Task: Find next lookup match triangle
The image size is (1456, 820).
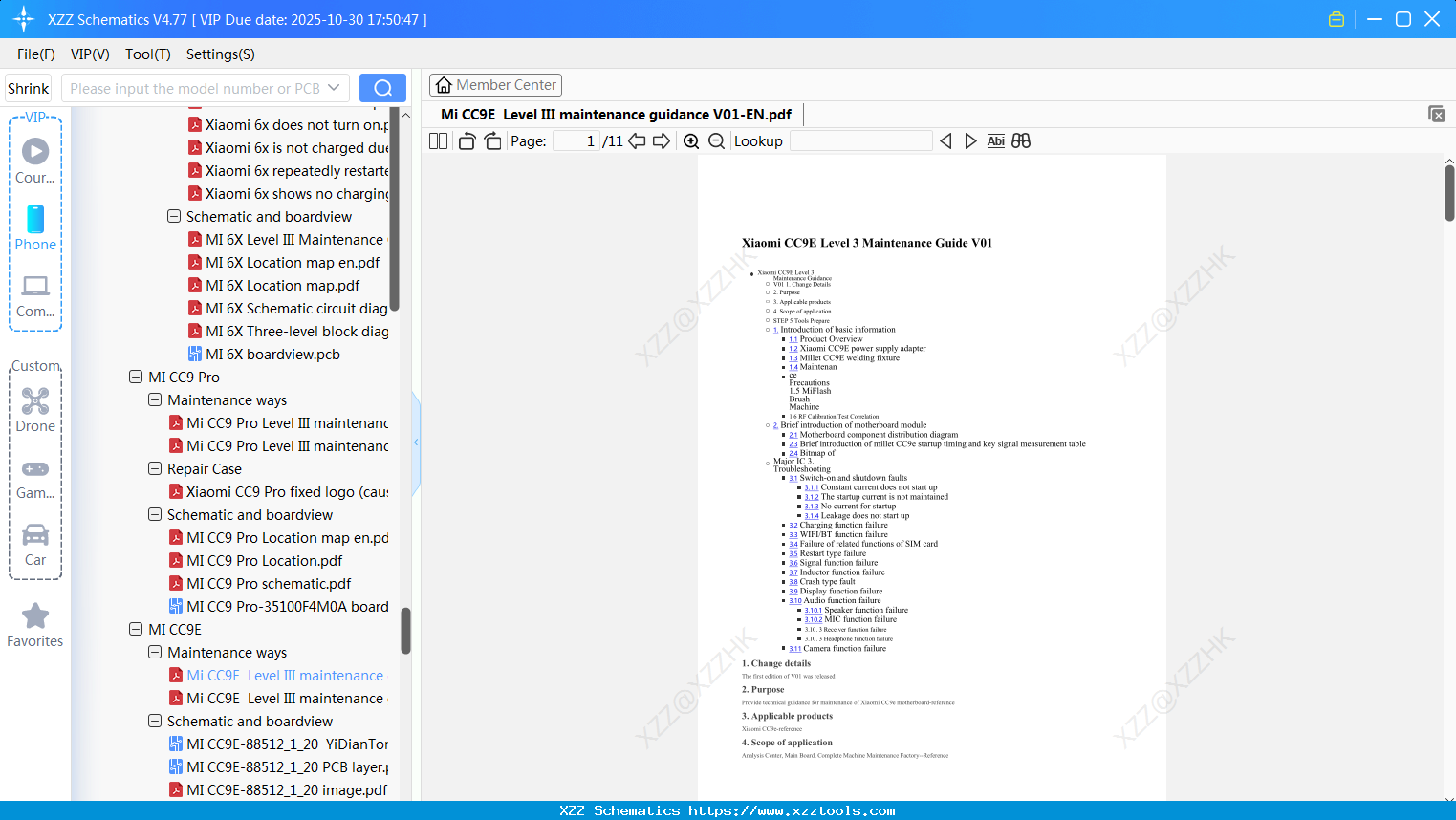Action: 970,141
